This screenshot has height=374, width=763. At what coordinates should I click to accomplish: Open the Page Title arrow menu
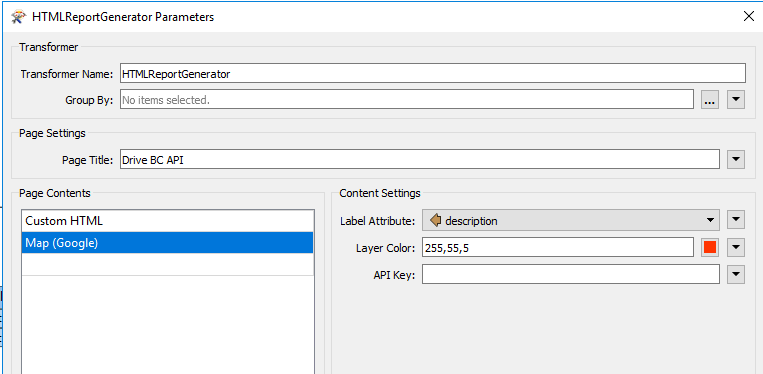(736, 160)
